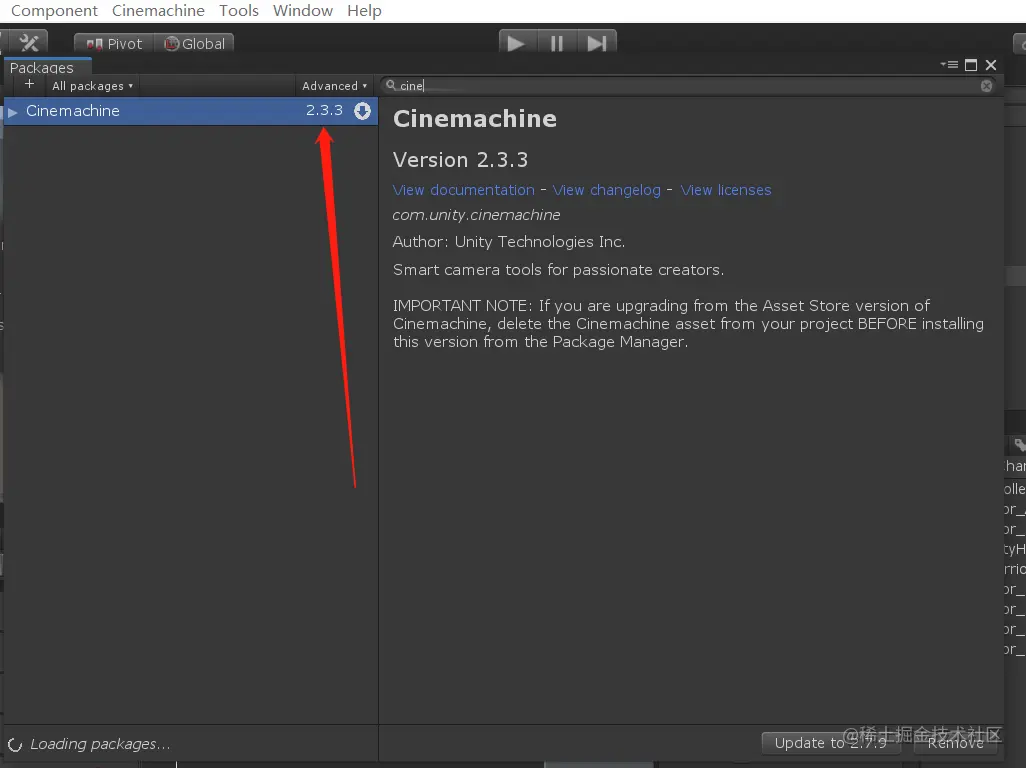Open the View licenses link
The image size is (1026, 768).
[726, 190]
